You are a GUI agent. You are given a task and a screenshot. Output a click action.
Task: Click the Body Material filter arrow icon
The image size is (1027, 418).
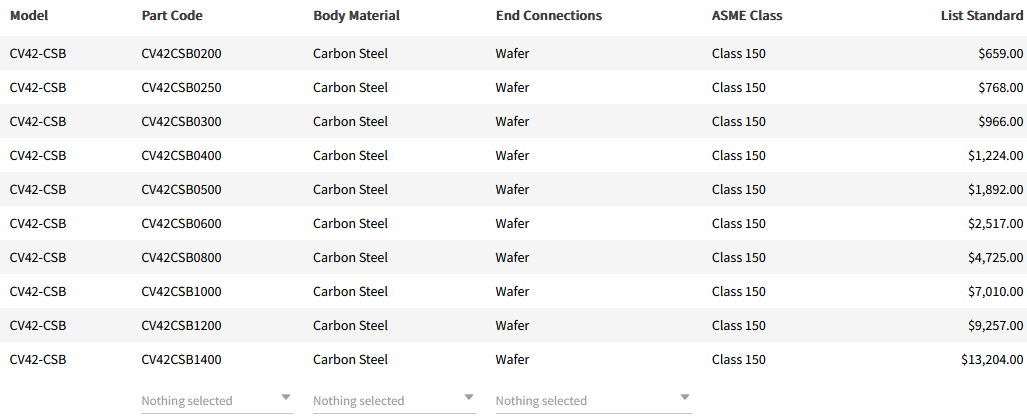pyautogui.click(x=469, y=397)
